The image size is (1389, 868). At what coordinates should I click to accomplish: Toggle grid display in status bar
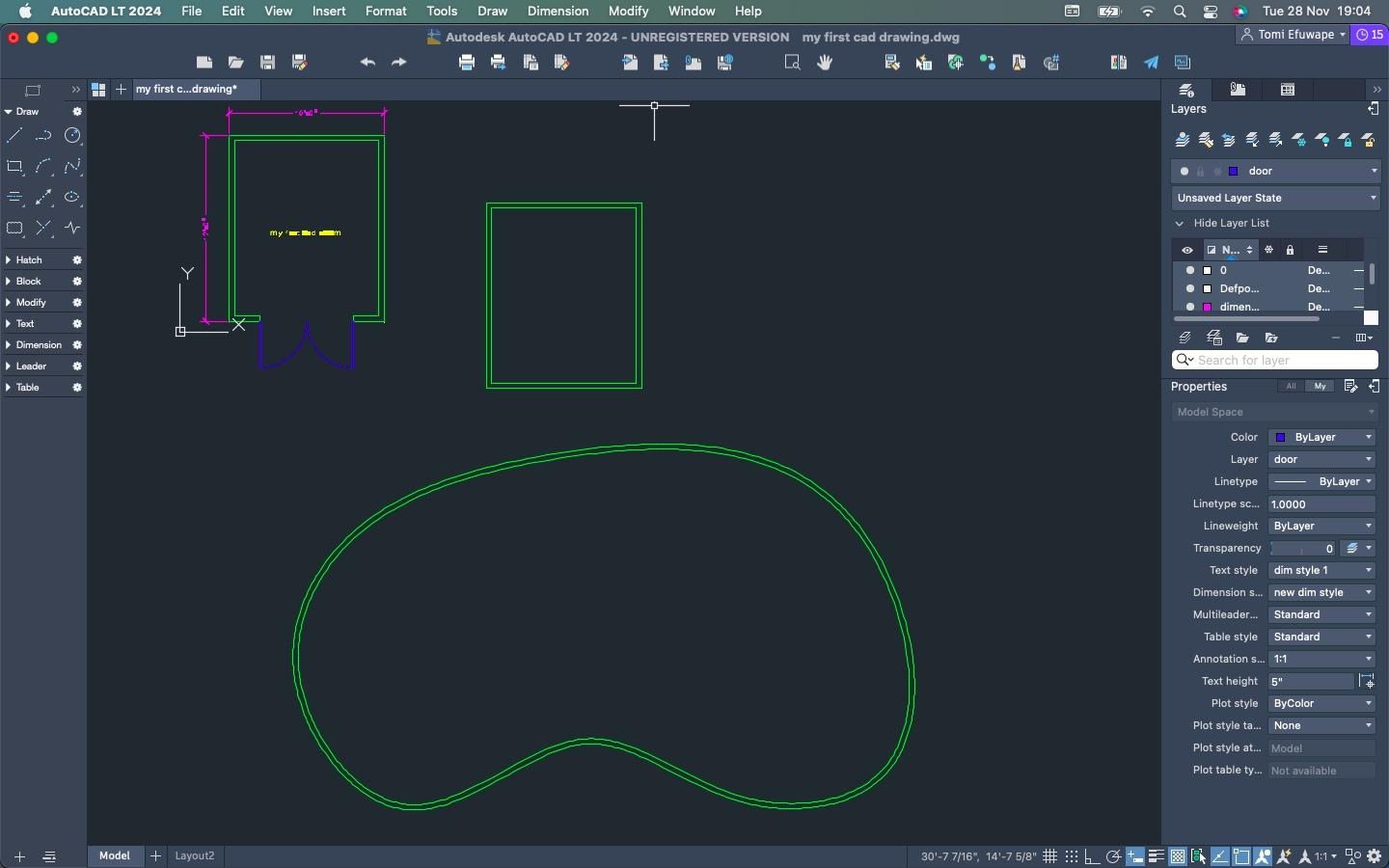click(1050, 856)
